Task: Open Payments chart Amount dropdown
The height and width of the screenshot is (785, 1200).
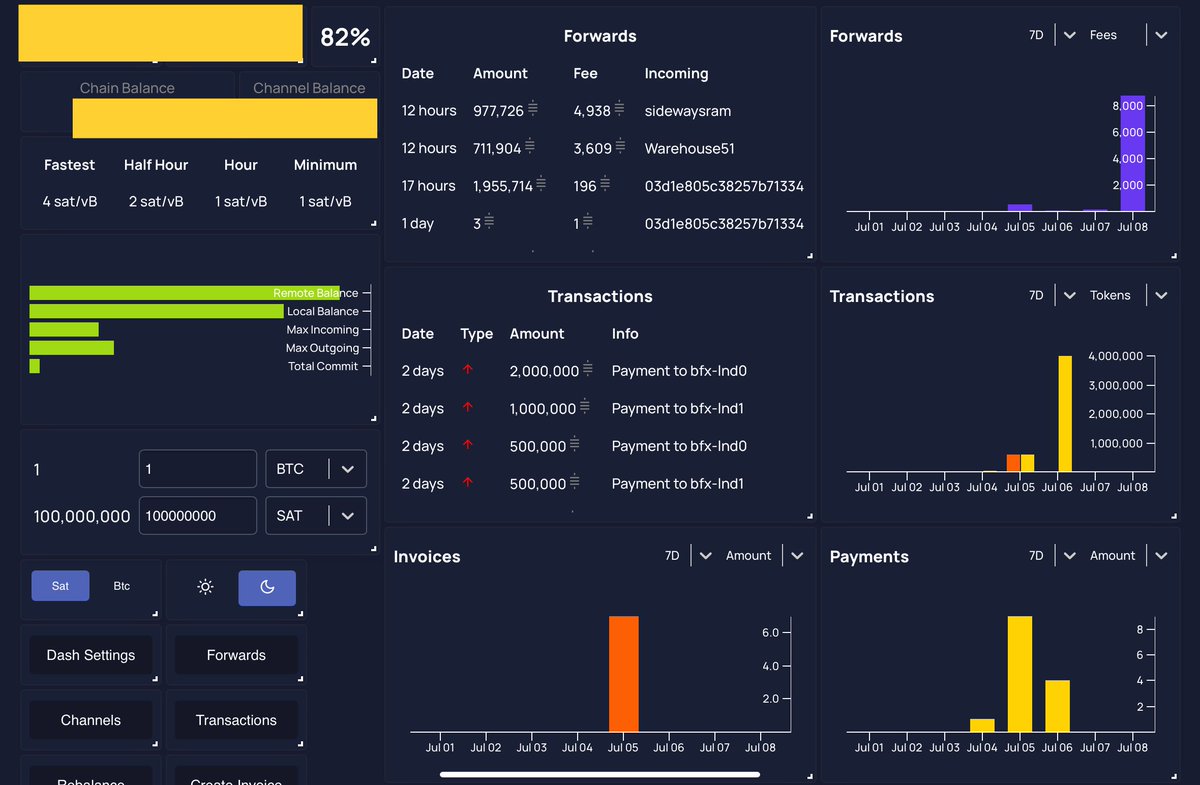Action: coord(1127,555)
